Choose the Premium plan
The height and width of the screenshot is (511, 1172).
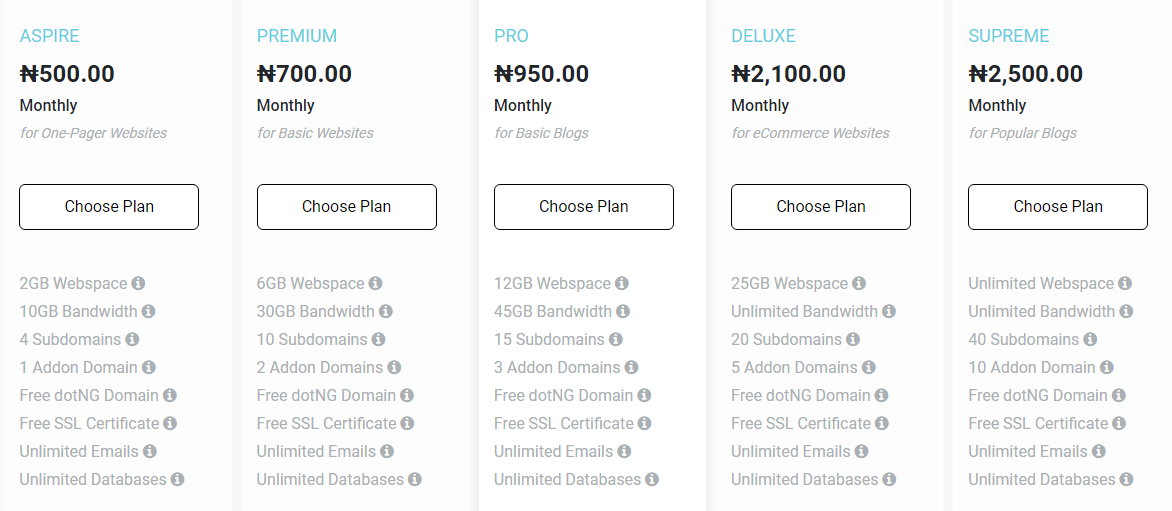tap(347, 207)
